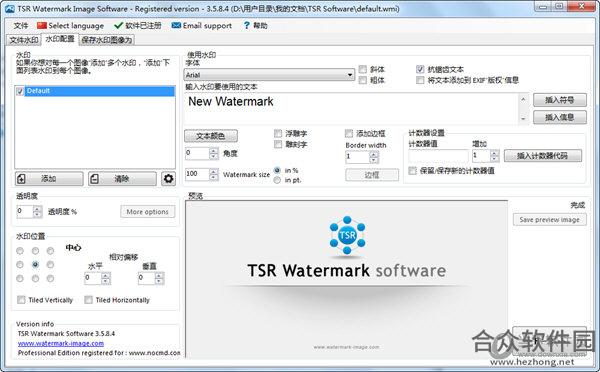Open the 文件 menu
The image size is (600, 372).
[x=21, y=26]
